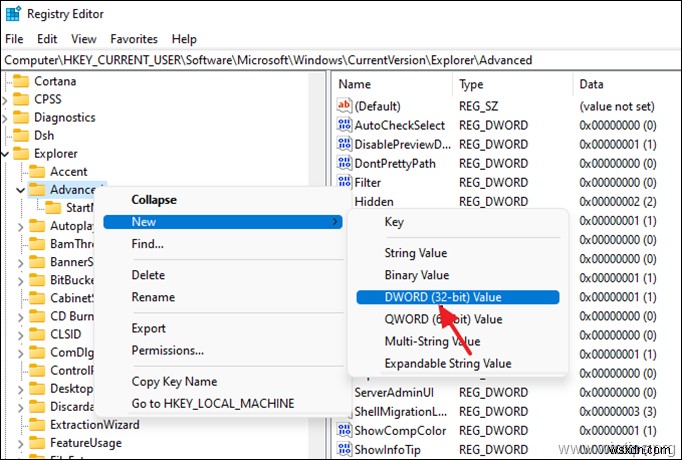Click the Registry Editor app icon

coord(13,13)
